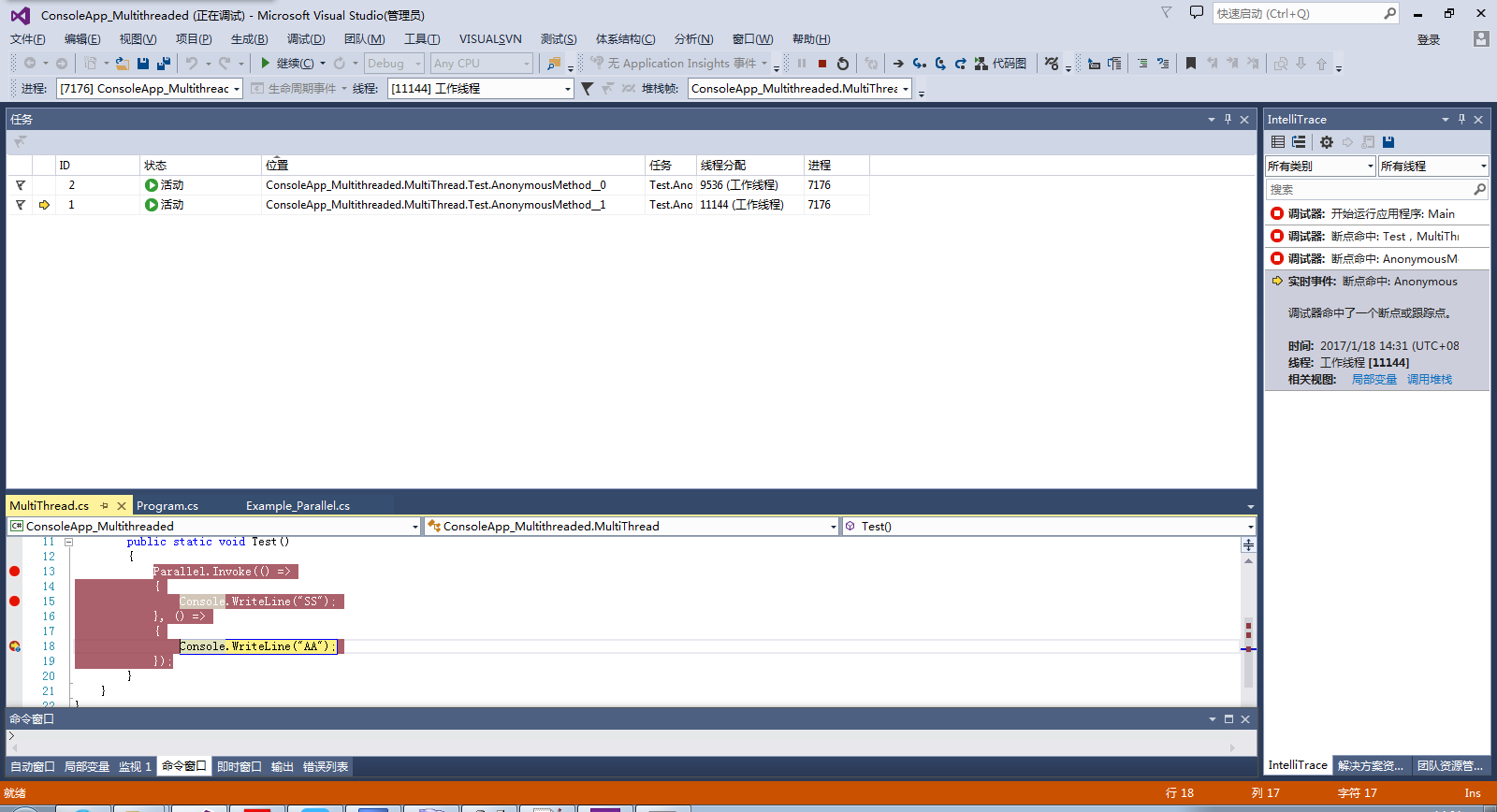Click the 局部变量 link in IntelliTrace
This screenshot has width=1497, height=812.
(x=1373, y=380)
